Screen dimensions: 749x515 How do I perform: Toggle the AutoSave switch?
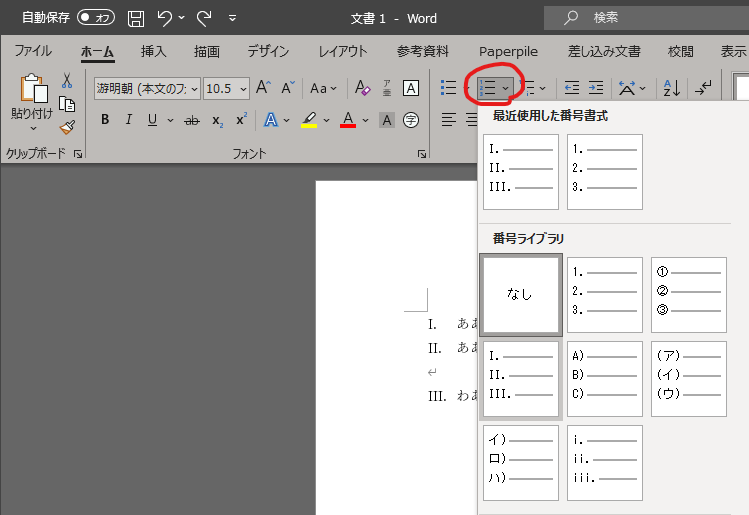coord(96,18)
